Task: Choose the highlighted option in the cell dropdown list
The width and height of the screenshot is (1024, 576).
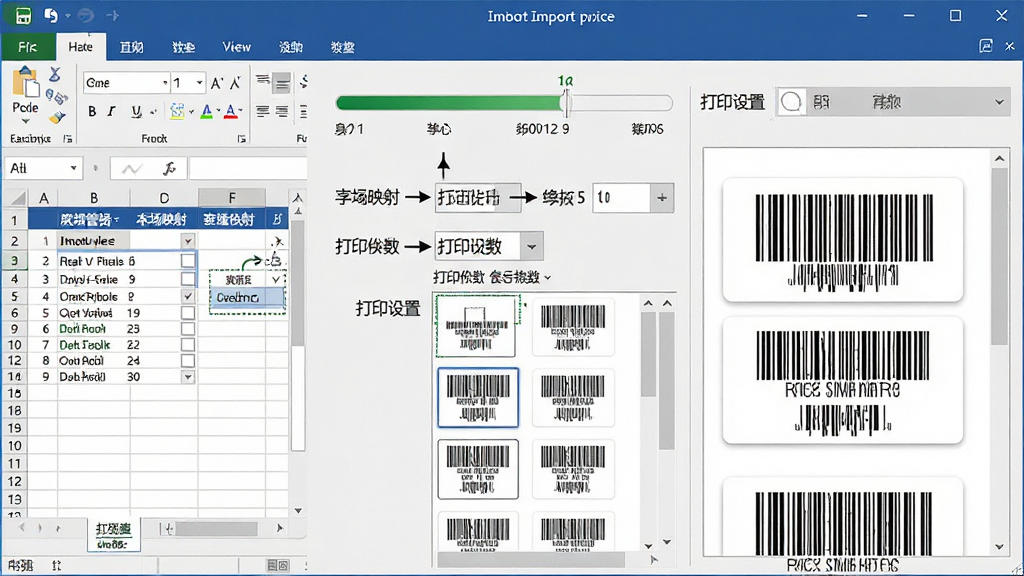Action: click(247, 297)
